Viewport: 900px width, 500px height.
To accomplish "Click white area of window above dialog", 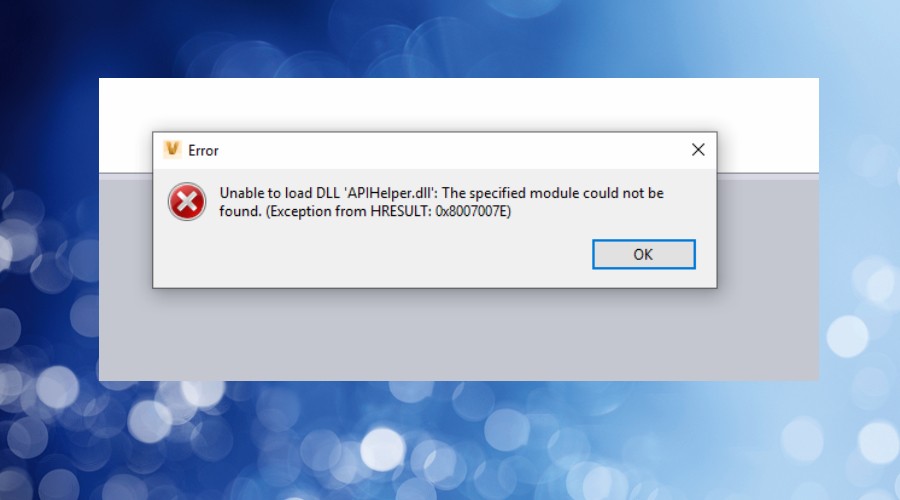I will pyautogui.click(x=459, y=104).
